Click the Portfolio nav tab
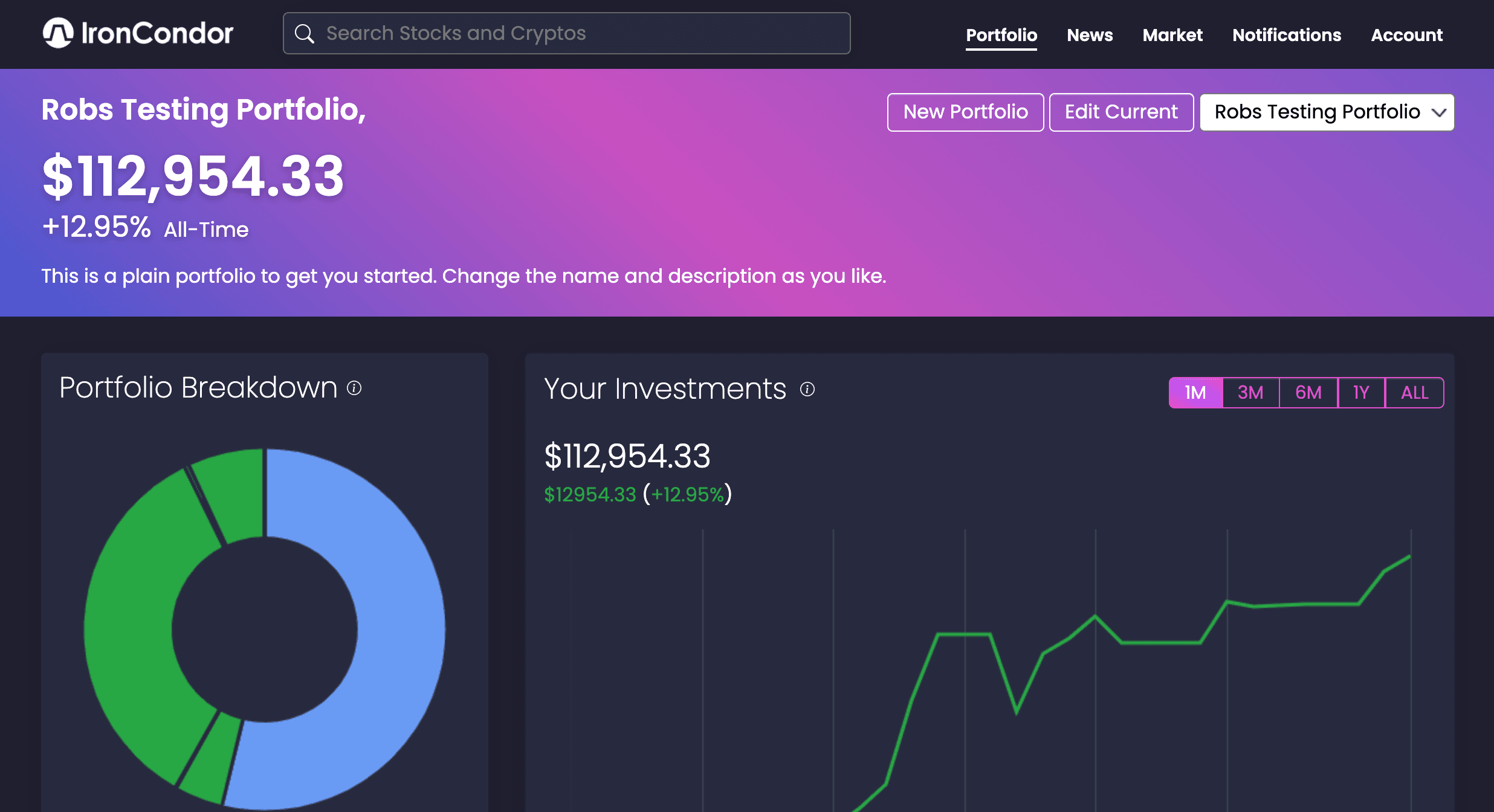Viewport: 1494px width, 812px height. coord(1001,35)
